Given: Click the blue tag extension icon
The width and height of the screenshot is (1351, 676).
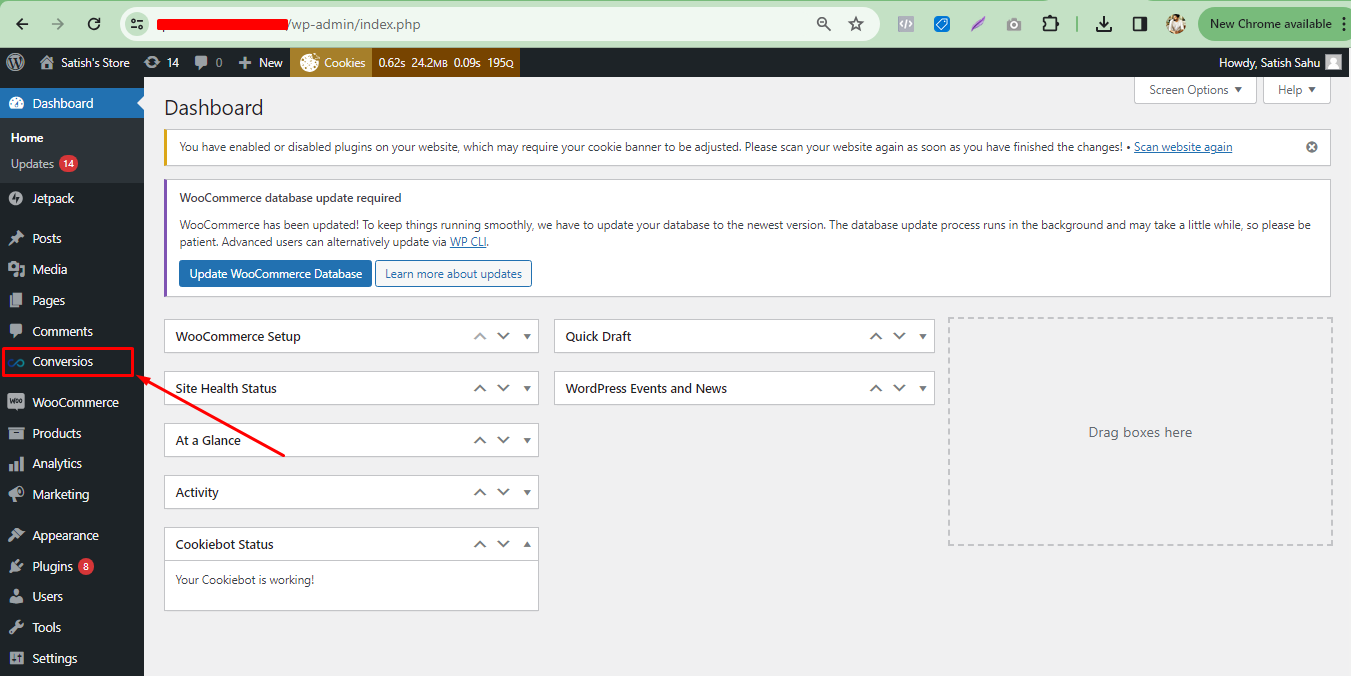Looking at the screenshot, I should pos(942,24).
